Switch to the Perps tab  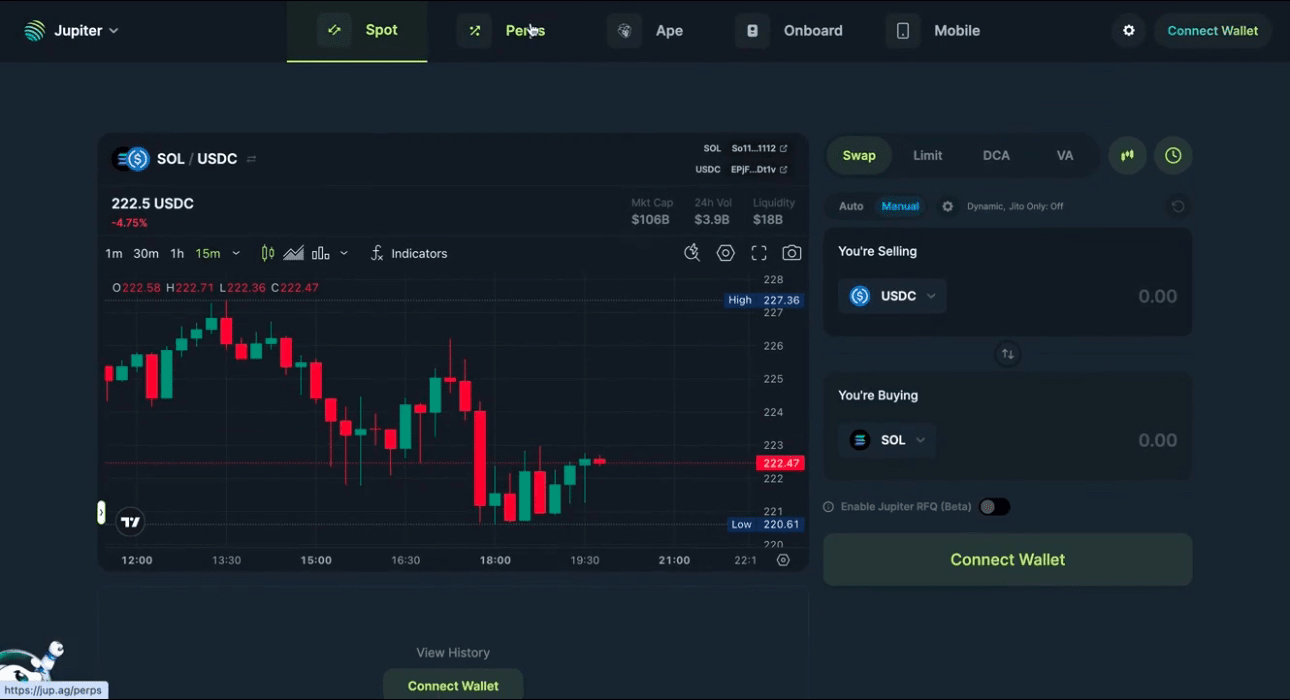tap(502, 31)
